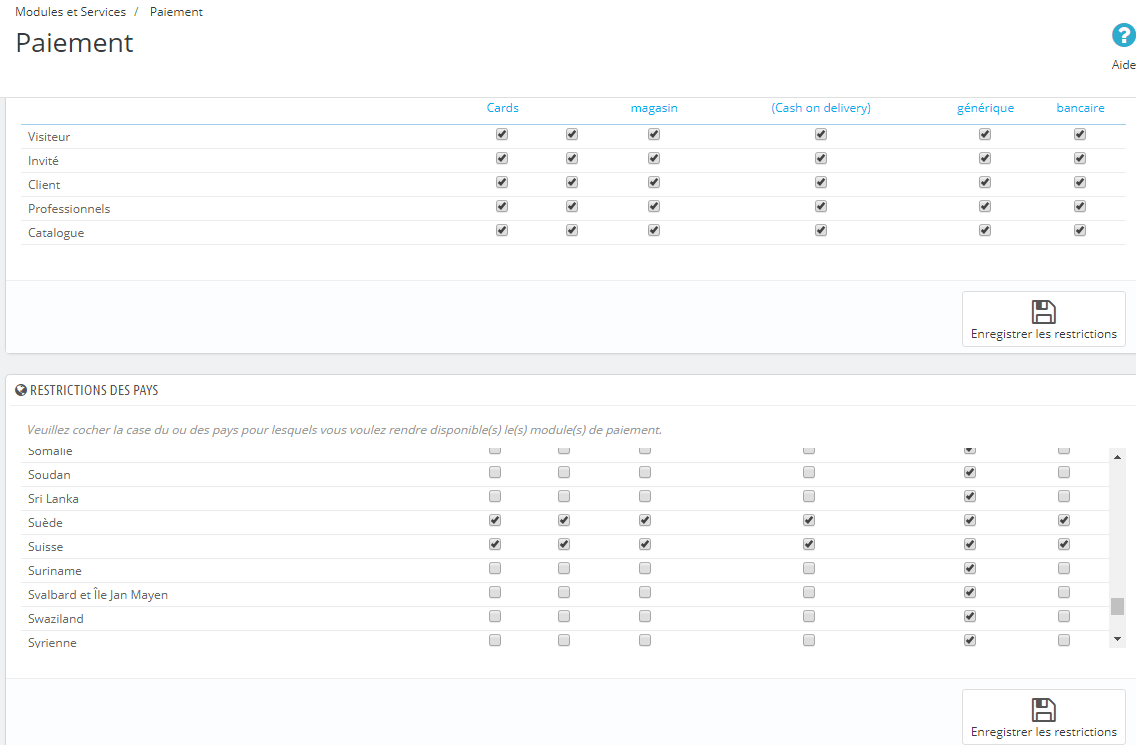Click the Suriname country label
Image resolution: width=1136 pixels, height=745 pixels.
click(x=54, y=570)
